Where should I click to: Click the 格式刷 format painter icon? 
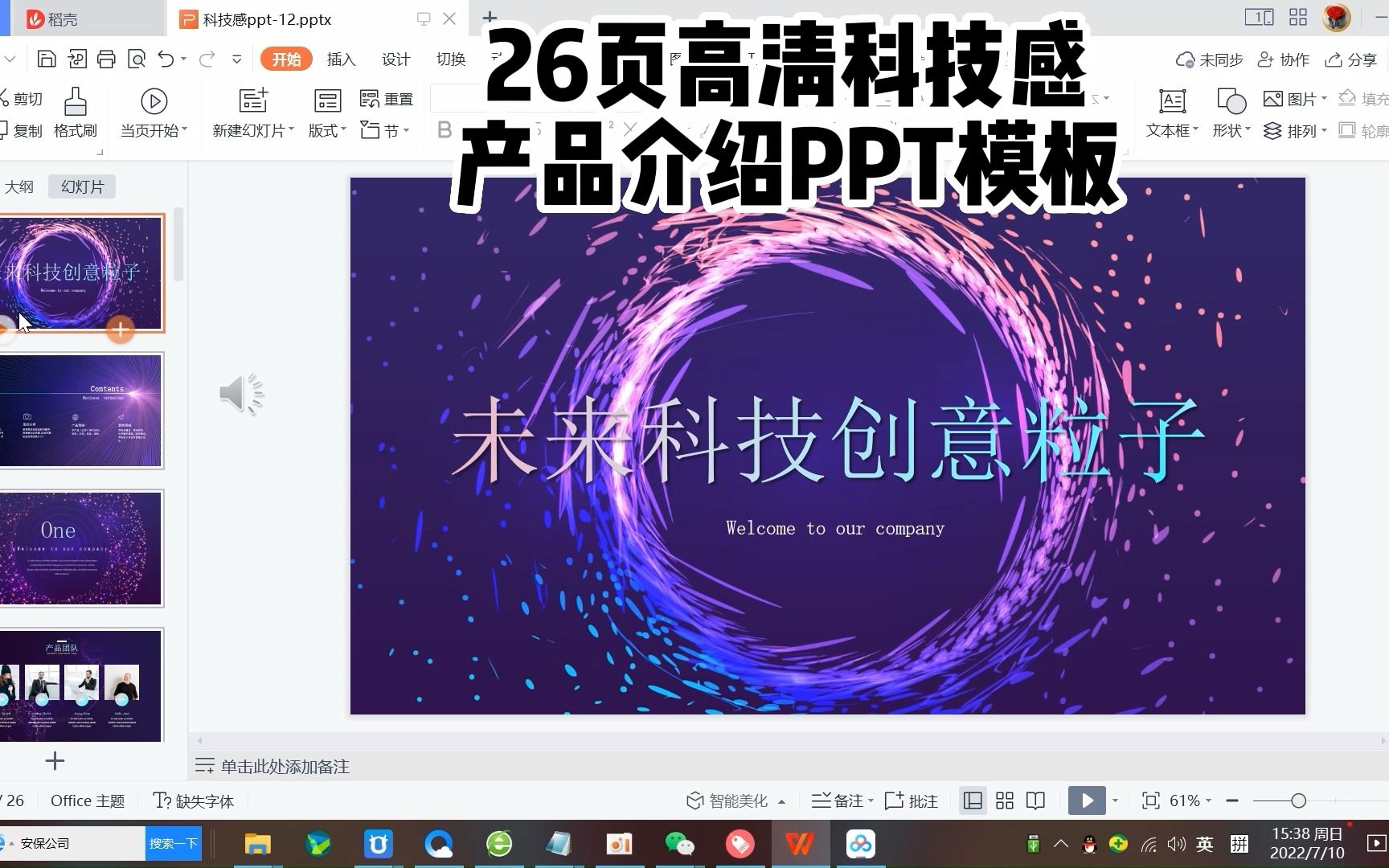click(x=75, y=103)
